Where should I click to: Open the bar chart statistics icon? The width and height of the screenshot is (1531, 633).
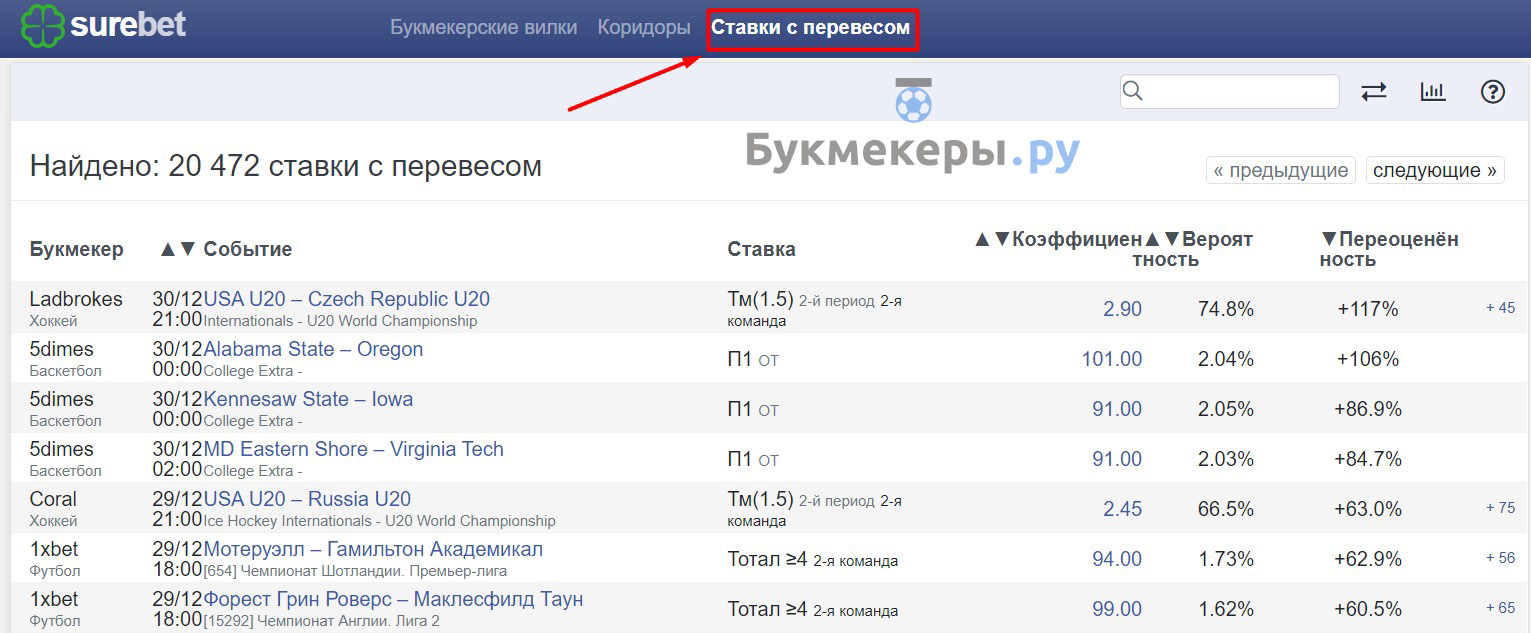coord(1433,92)
